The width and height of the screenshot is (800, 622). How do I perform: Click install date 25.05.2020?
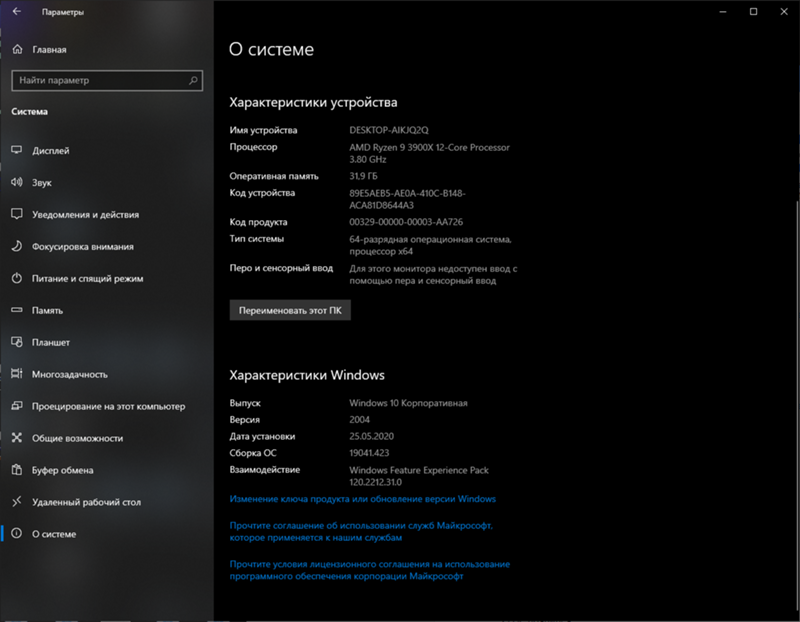(x=371, y=436)
